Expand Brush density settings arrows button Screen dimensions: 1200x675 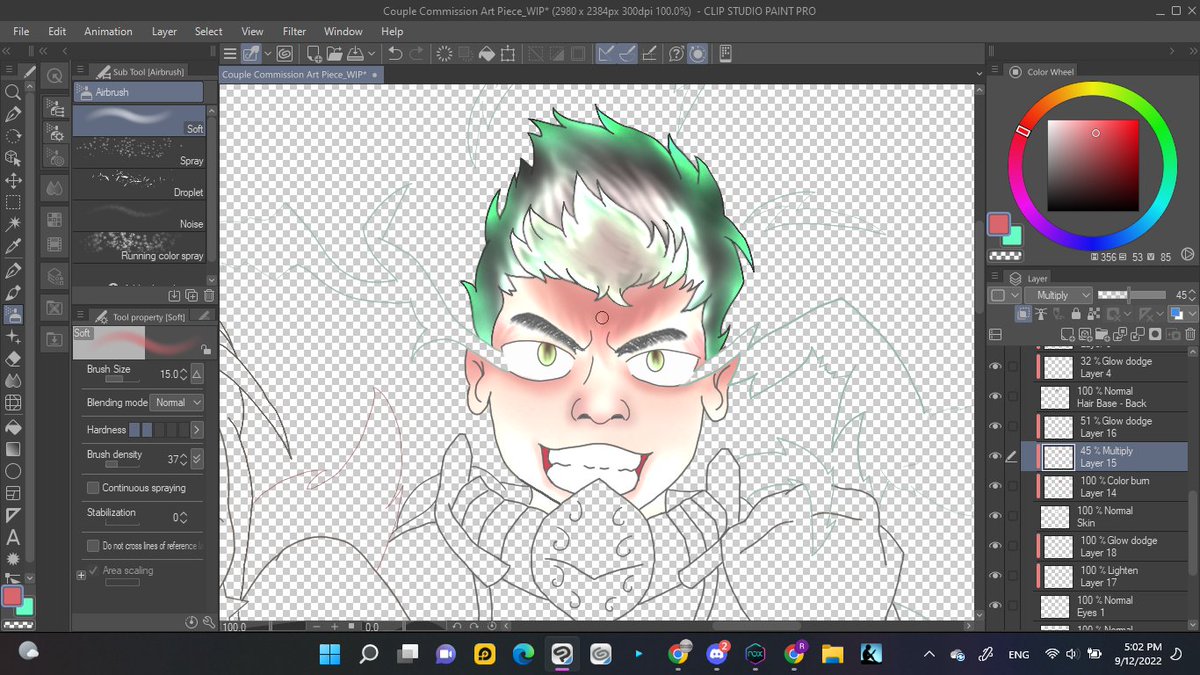tap(197, 459)
